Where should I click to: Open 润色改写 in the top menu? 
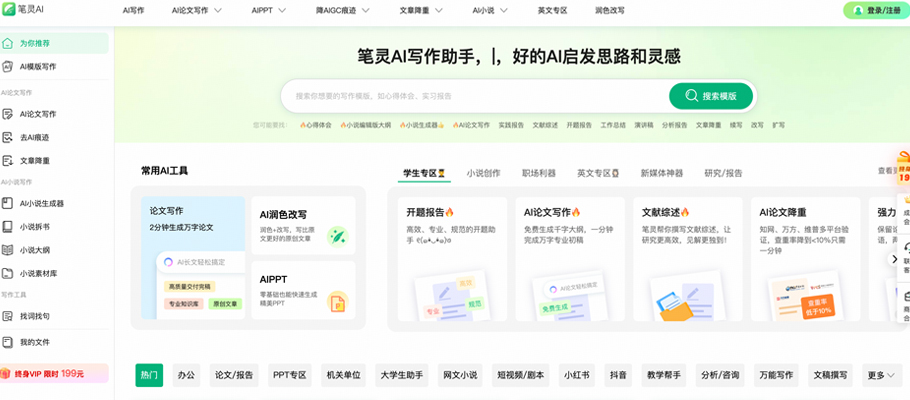(x=610, y=10)
